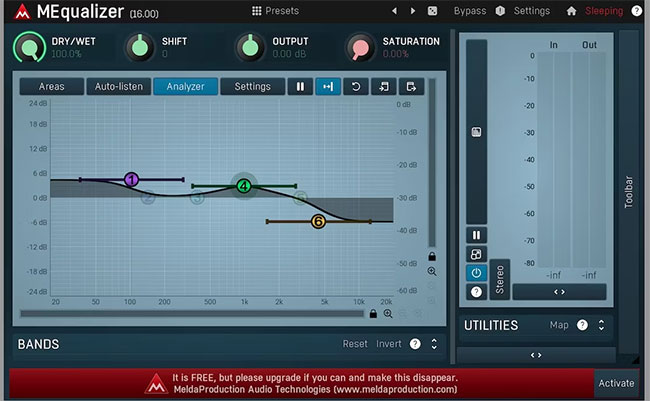Image resolution: width=650 pixels, height=401 pixels.
Task: Click the meter snapshot icon above pause
Action: tap(476, 132)
